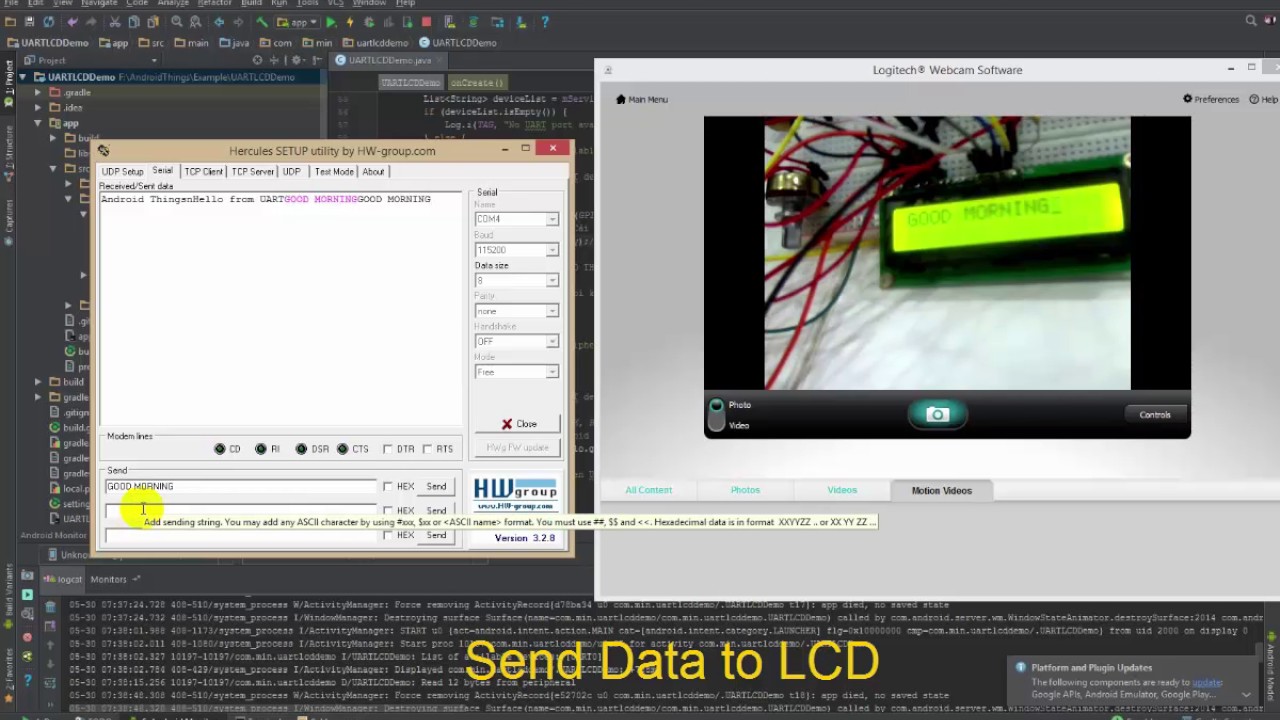The height and width of the screenshot is (720, 1280).
Task: Open the UARTLCDDemo.java editor tab
Action: click(390, 60)
